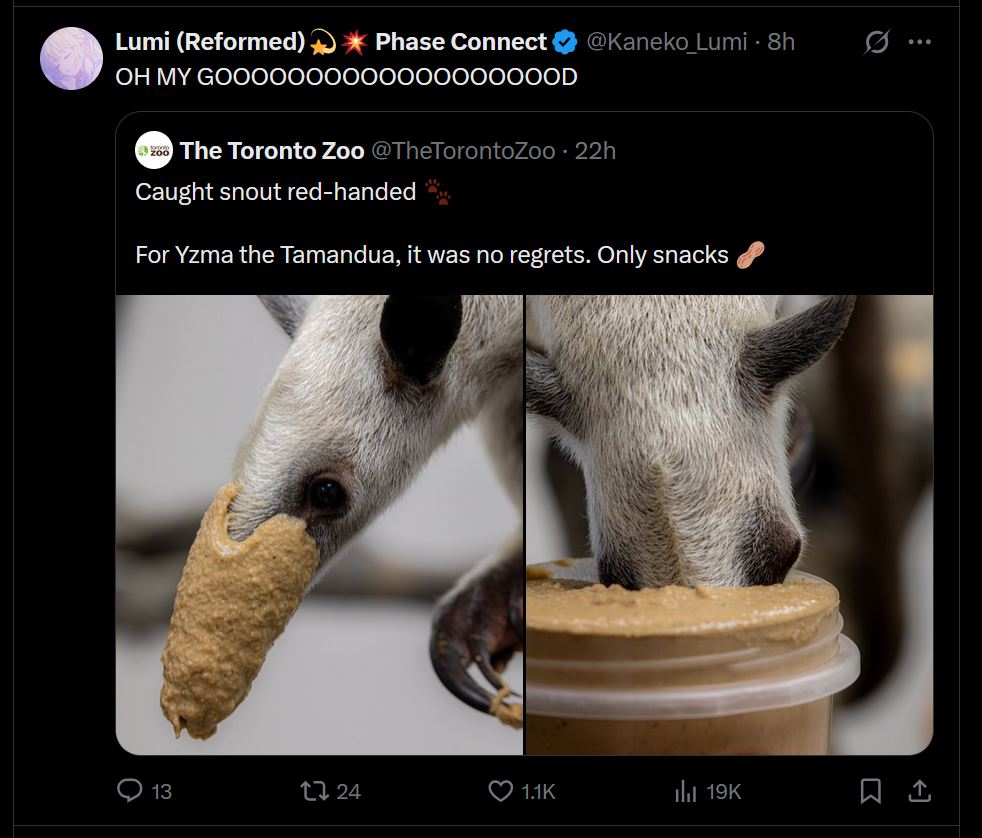Open Lumi (Reformed) Phase Connect display name
Image resolution: width=982 pixels, height=838 pixels.
(330, 42)
